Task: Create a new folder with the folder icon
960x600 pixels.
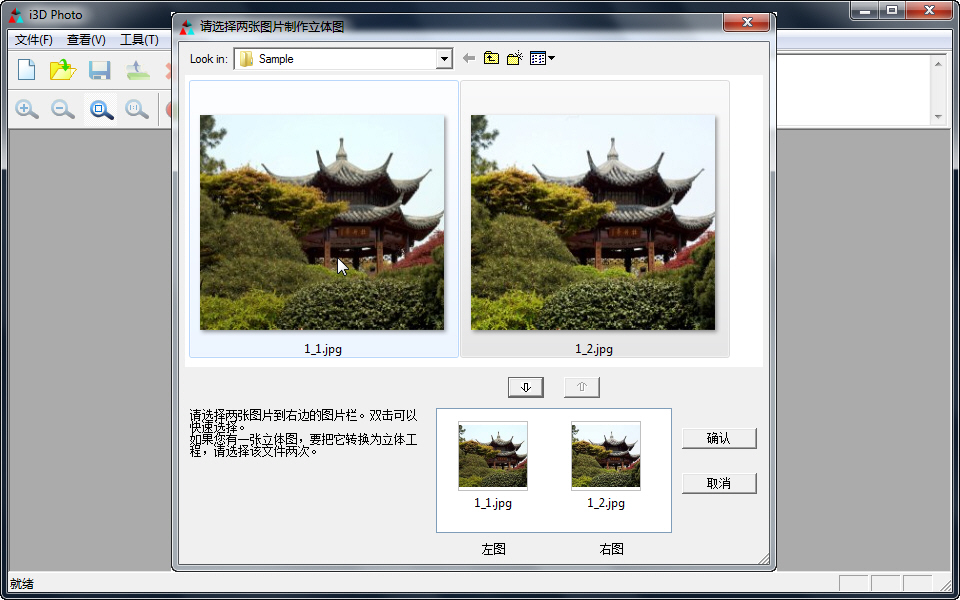Action: pyautogui.click(x=515, y=59)
